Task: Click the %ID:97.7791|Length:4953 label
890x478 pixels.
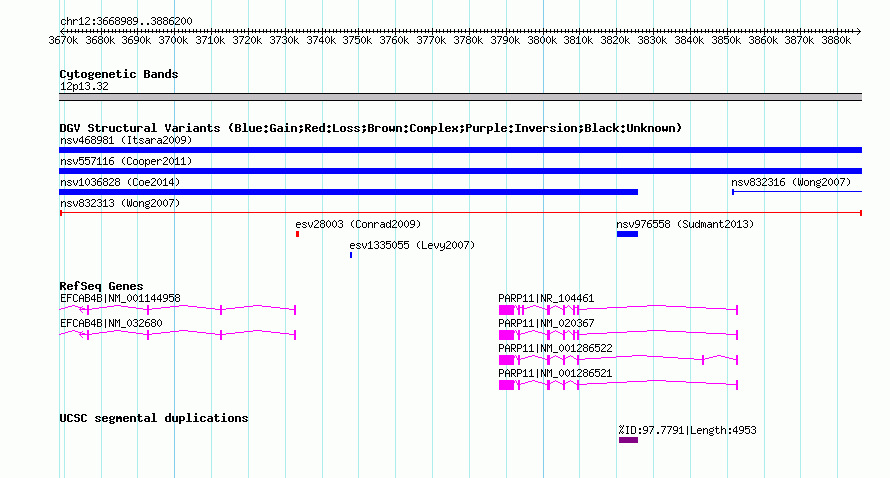Action: [x=687, y=430]
